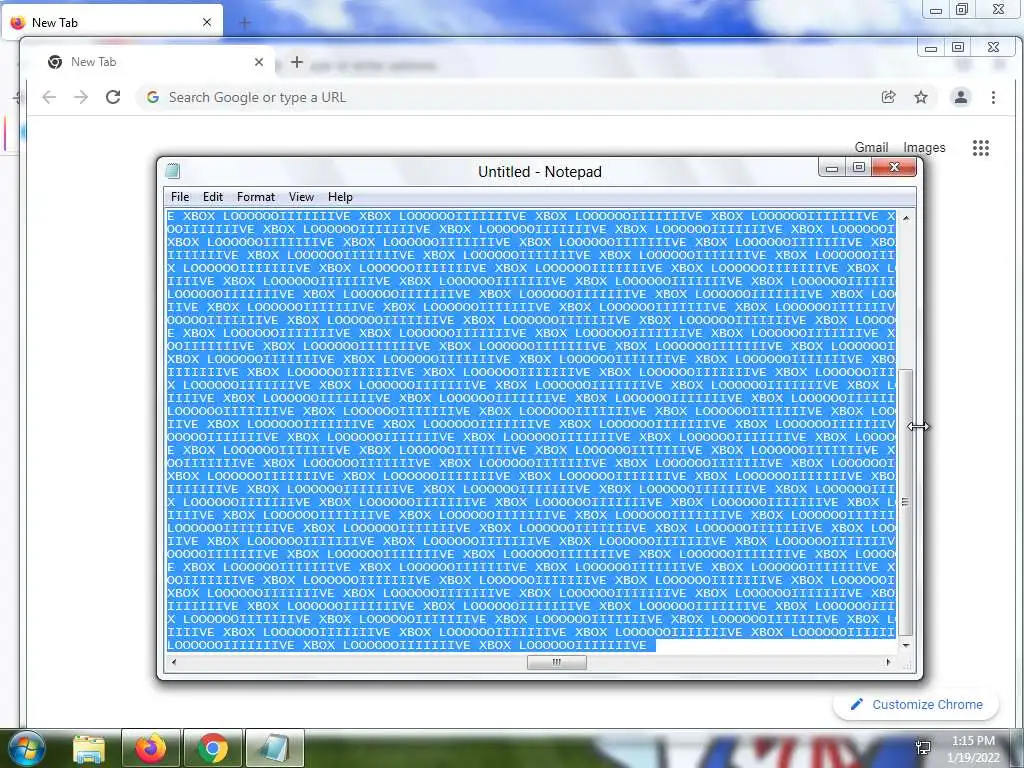Click Notepad horizontal scrollbar thumb
The image size is (1024, 768).
(556, 662)
